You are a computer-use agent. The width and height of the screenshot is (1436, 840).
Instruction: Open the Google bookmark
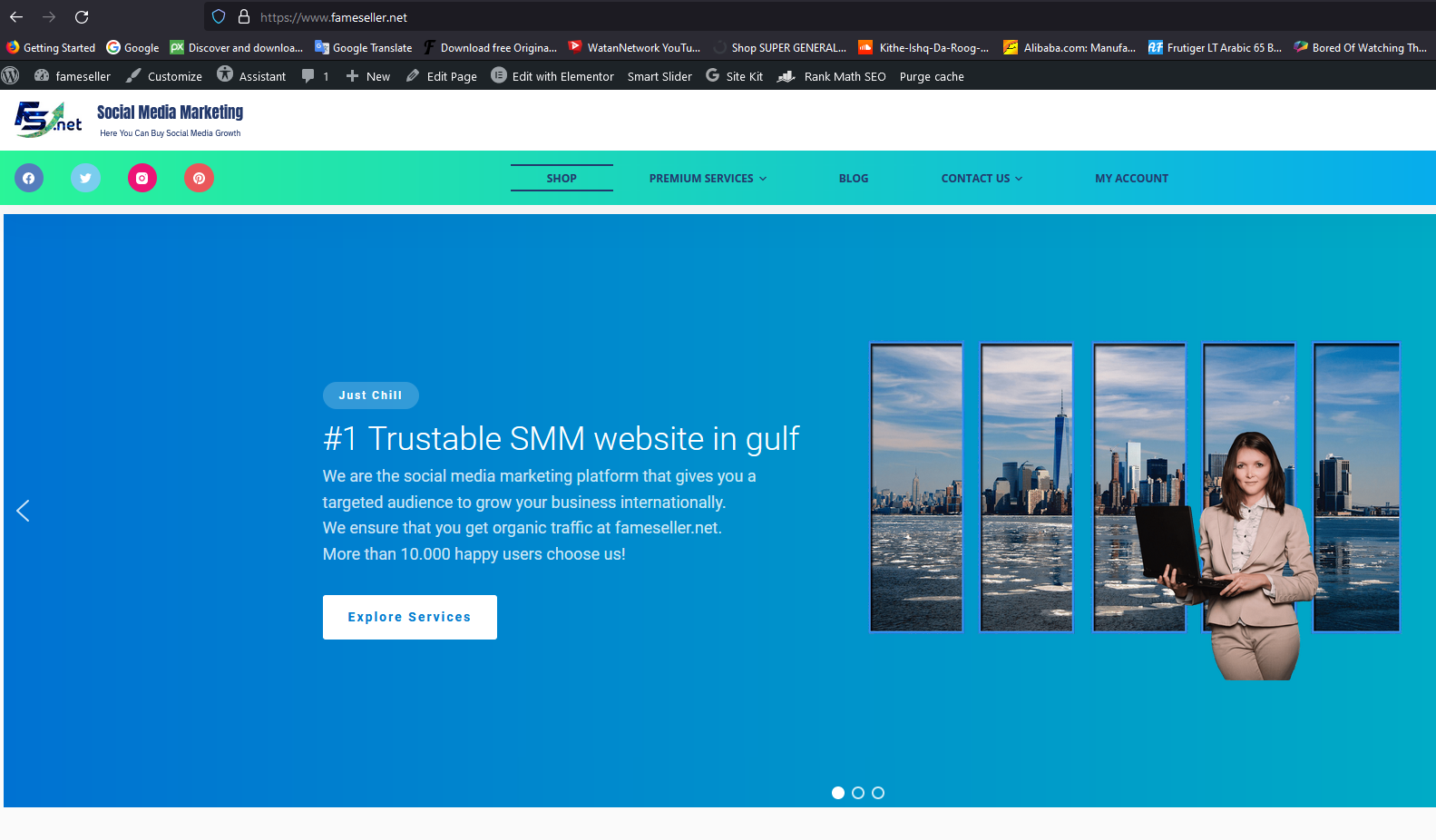(132, 48)
